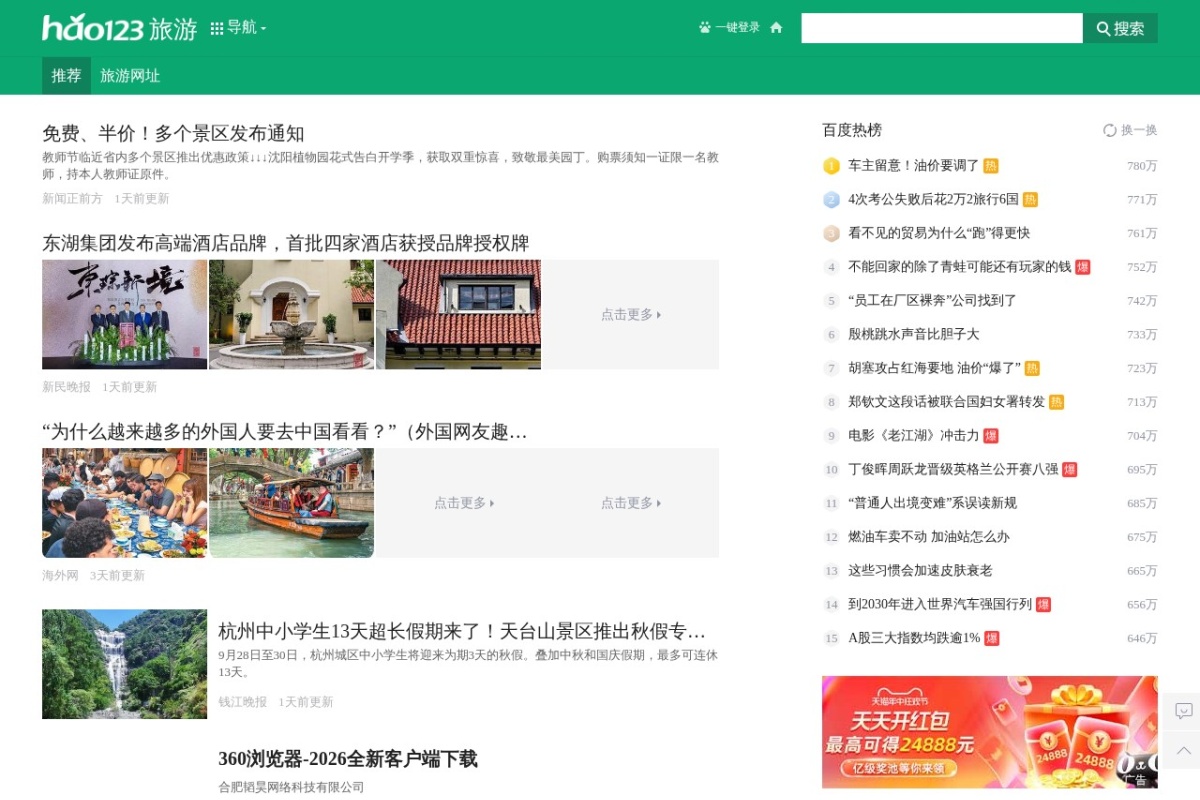
Task: View the red tile roof thumbnail
Action: (458, 314)
